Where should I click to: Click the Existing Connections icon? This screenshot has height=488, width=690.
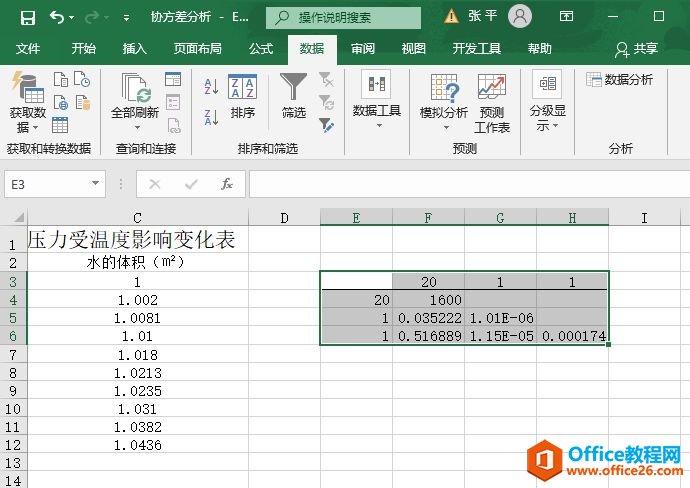83,103
